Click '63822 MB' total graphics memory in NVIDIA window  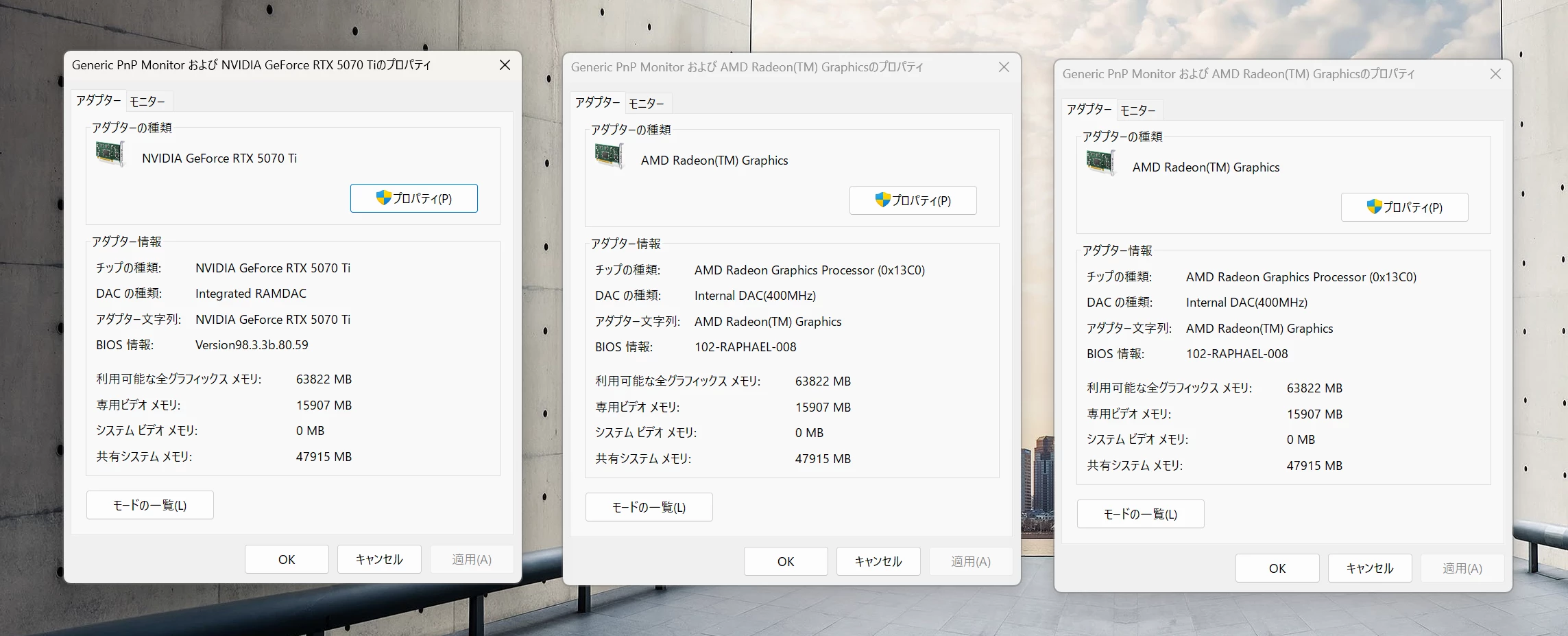click(x=324, y=379)
